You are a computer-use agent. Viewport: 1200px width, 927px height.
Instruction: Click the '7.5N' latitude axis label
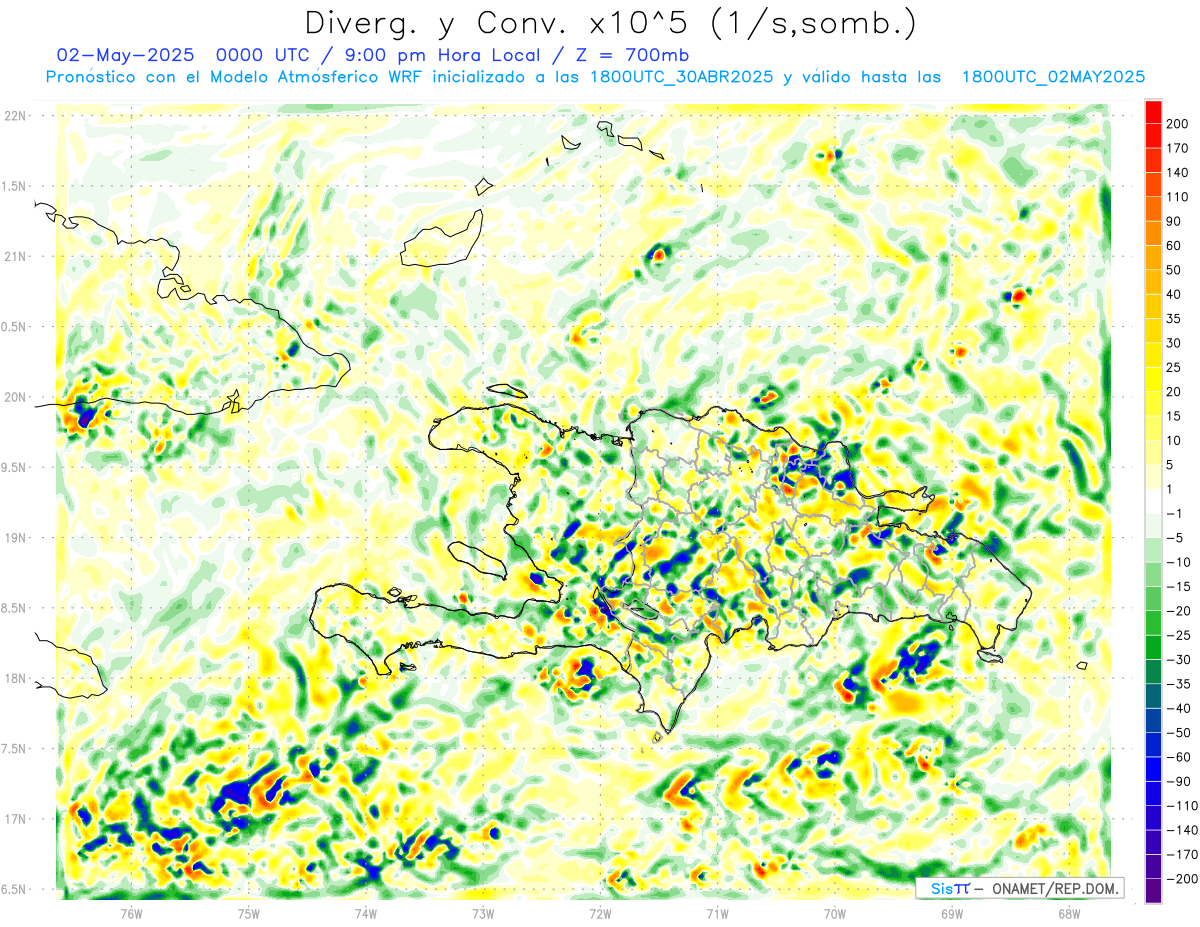coord(15,748)
